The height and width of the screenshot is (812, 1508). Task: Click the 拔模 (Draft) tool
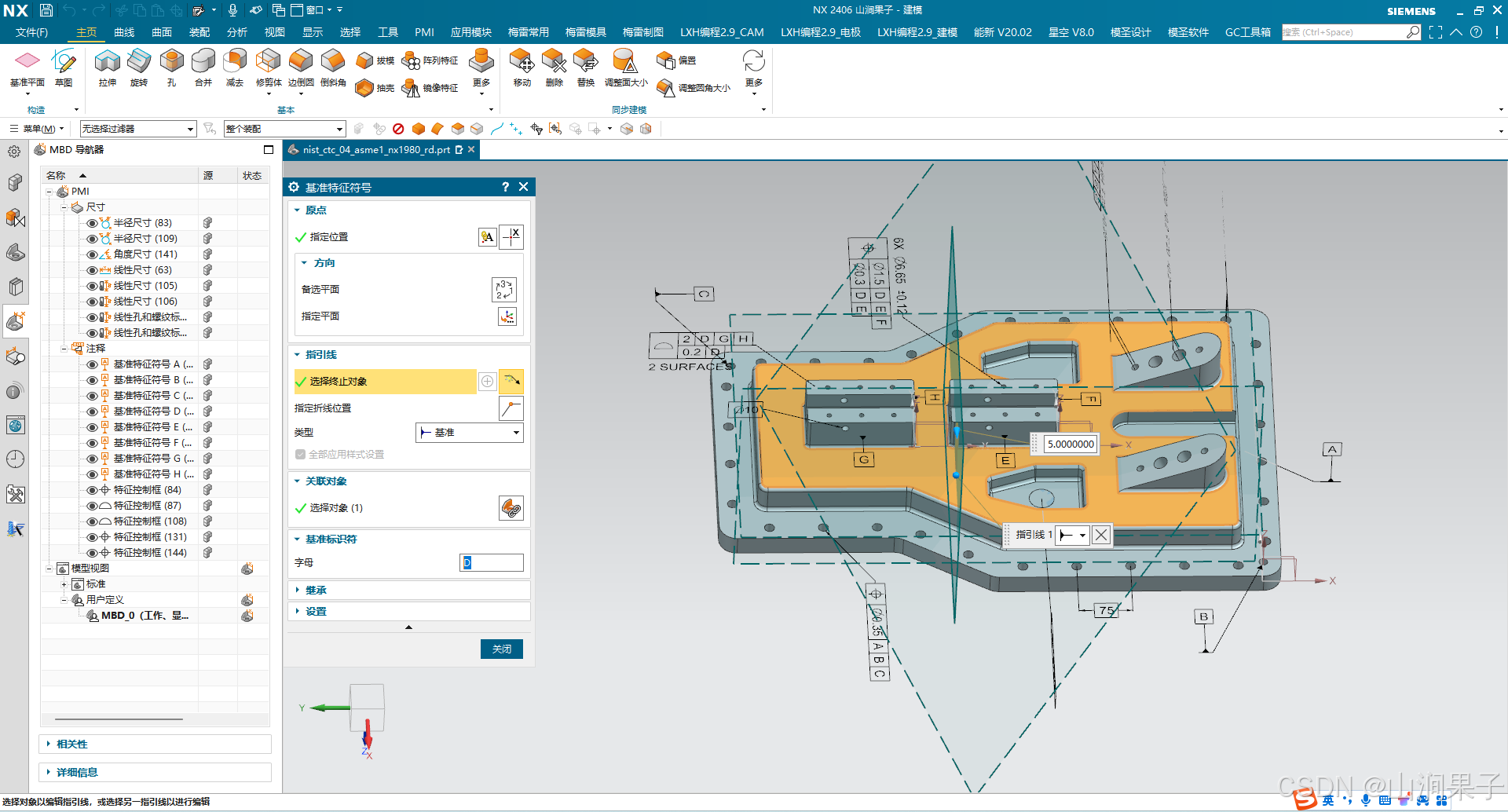point(375,60)
